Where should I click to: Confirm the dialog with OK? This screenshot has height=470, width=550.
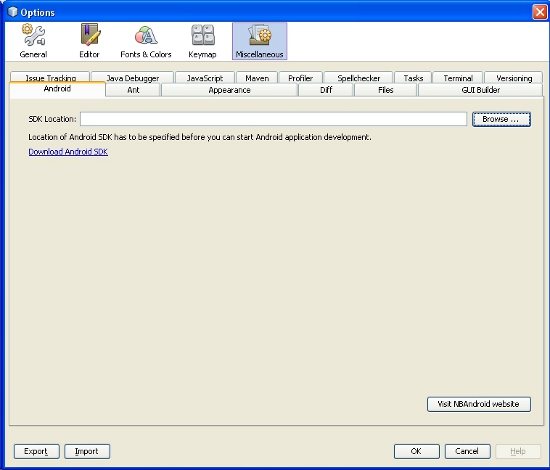click(x=416, y=451)
